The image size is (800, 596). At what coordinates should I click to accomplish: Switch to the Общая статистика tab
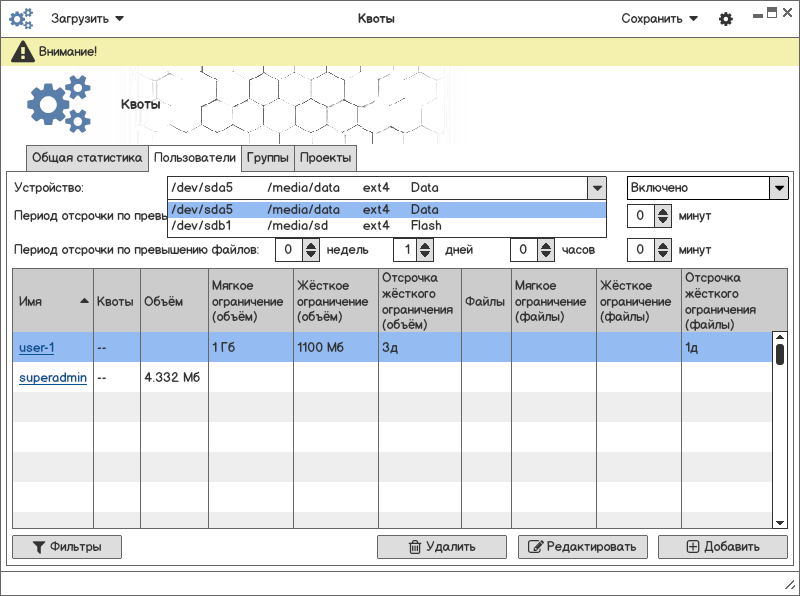[87, 158]
